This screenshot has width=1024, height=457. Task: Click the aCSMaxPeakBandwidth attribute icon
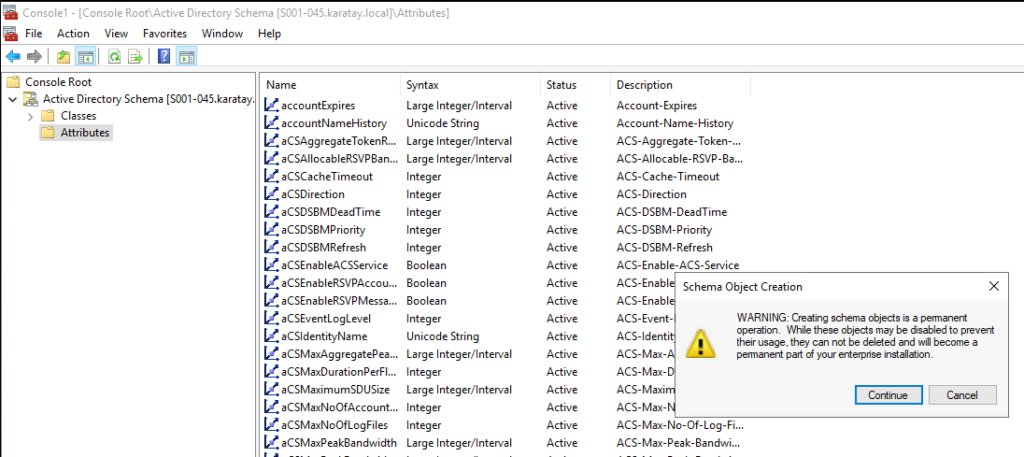[271, 443]
